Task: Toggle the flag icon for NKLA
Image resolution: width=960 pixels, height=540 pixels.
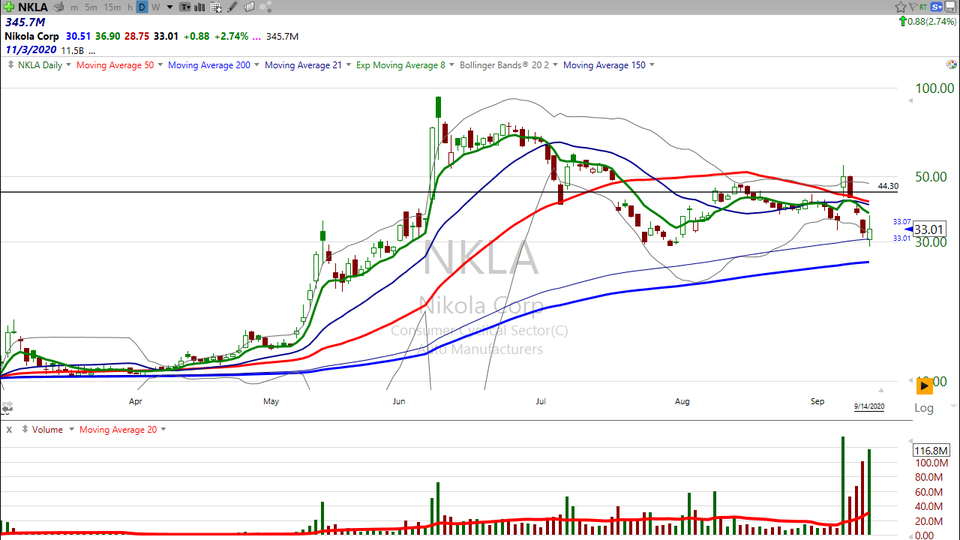Action: 912,7
